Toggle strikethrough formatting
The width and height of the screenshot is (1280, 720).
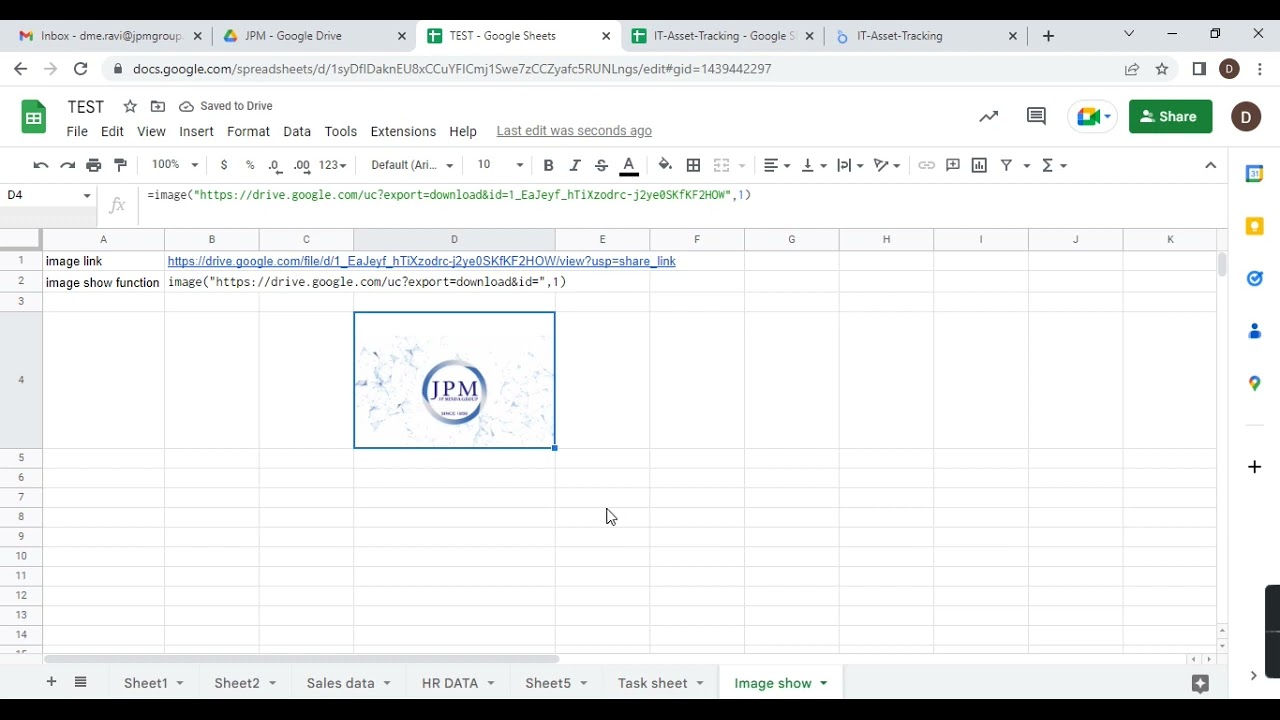[x=601, y=165]
